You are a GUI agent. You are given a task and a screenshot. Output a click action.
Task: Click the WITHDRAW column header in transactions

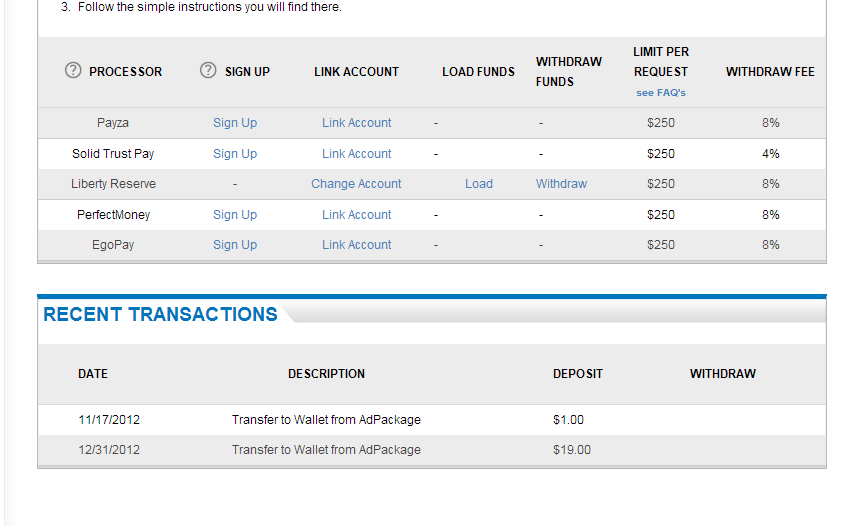click(x=723, y=374)
